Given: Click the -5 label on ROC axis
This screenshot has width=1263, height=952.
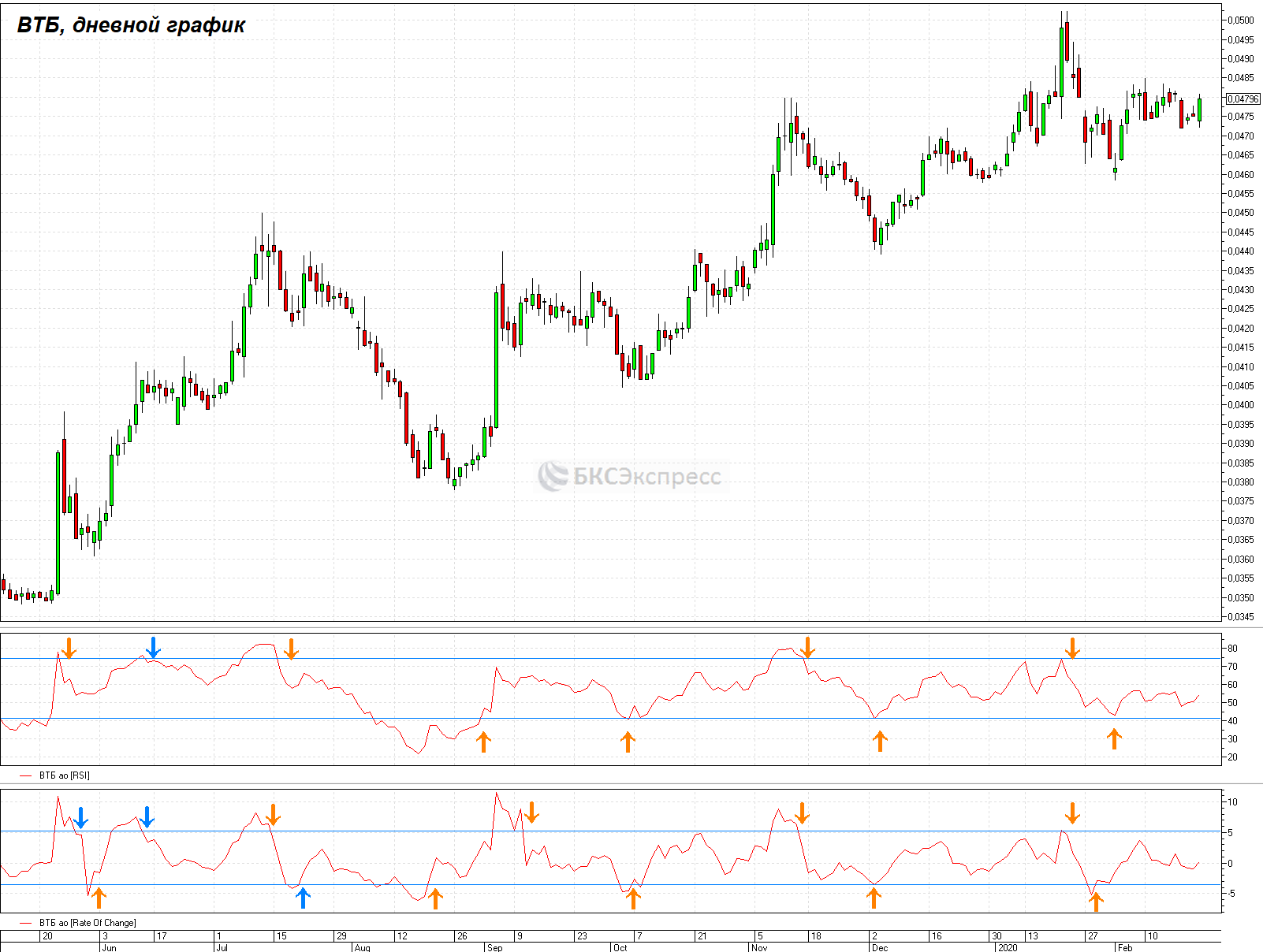Looking at the screenshot, I should [1231, 894].
